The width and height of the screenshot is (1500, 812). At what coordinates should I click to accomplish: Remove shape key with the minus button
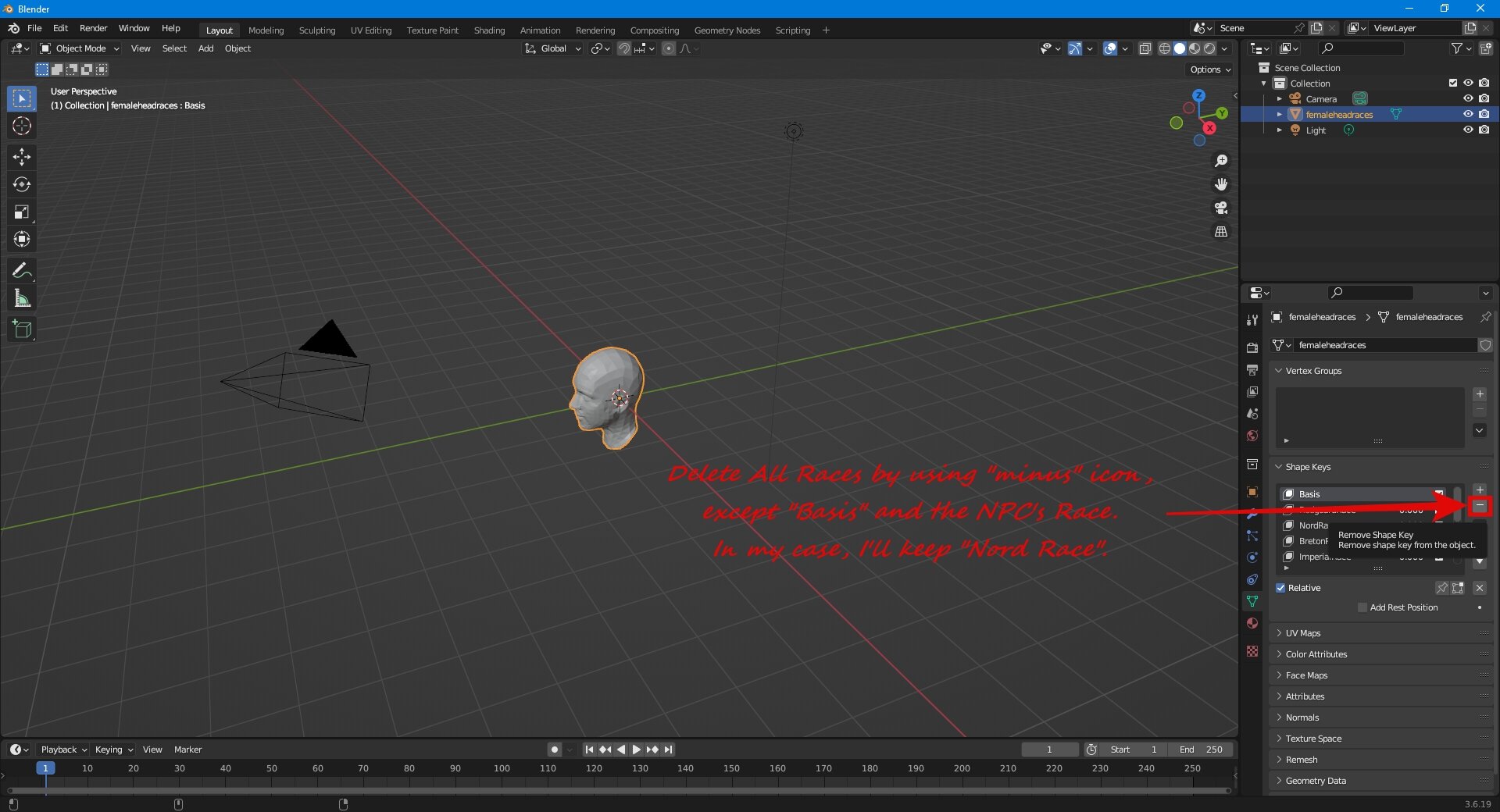[1480, 505]
